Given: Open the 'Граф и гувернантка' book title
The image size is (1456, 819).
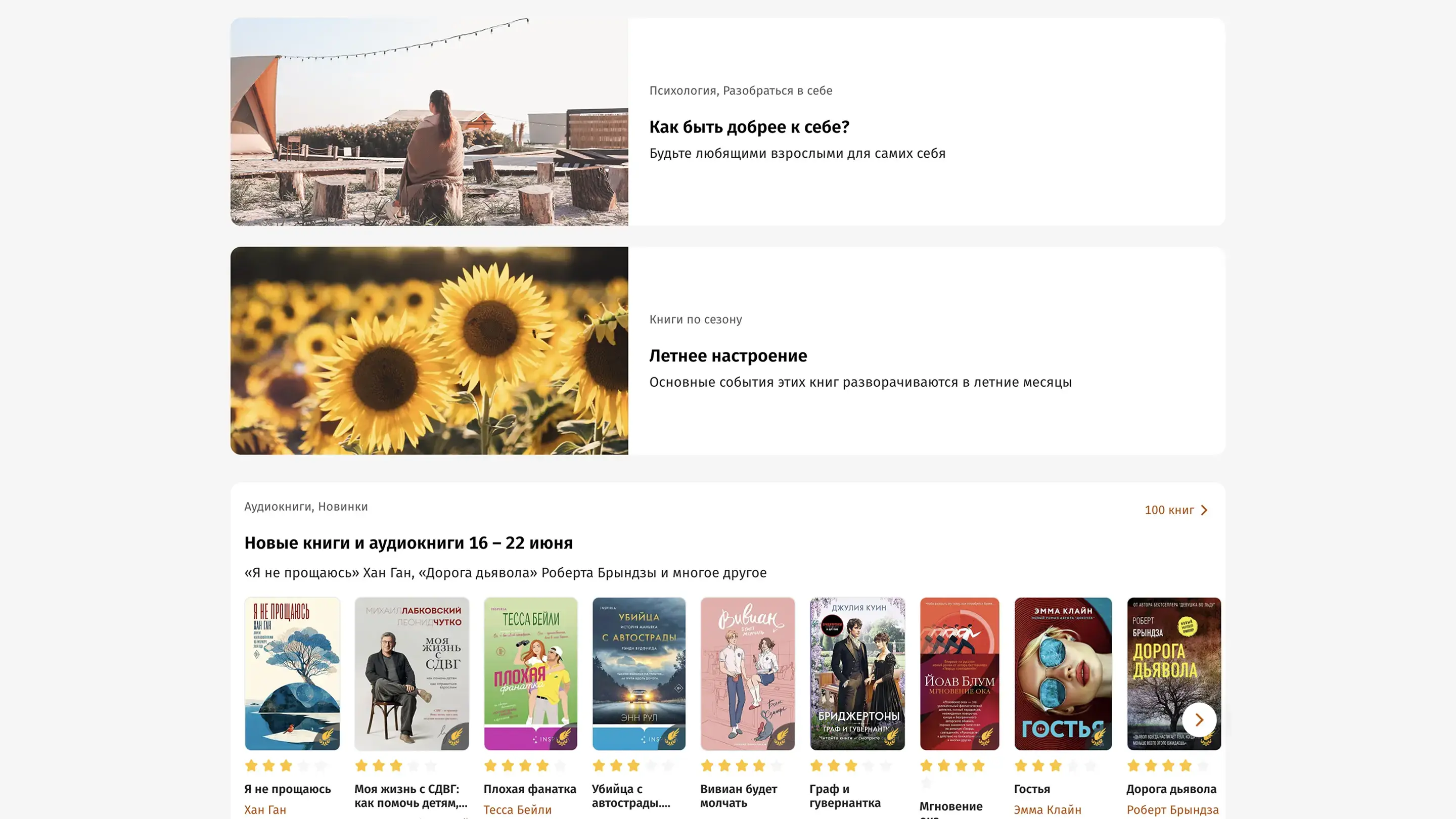Looking at the screenshot, I should click(844, 796).
